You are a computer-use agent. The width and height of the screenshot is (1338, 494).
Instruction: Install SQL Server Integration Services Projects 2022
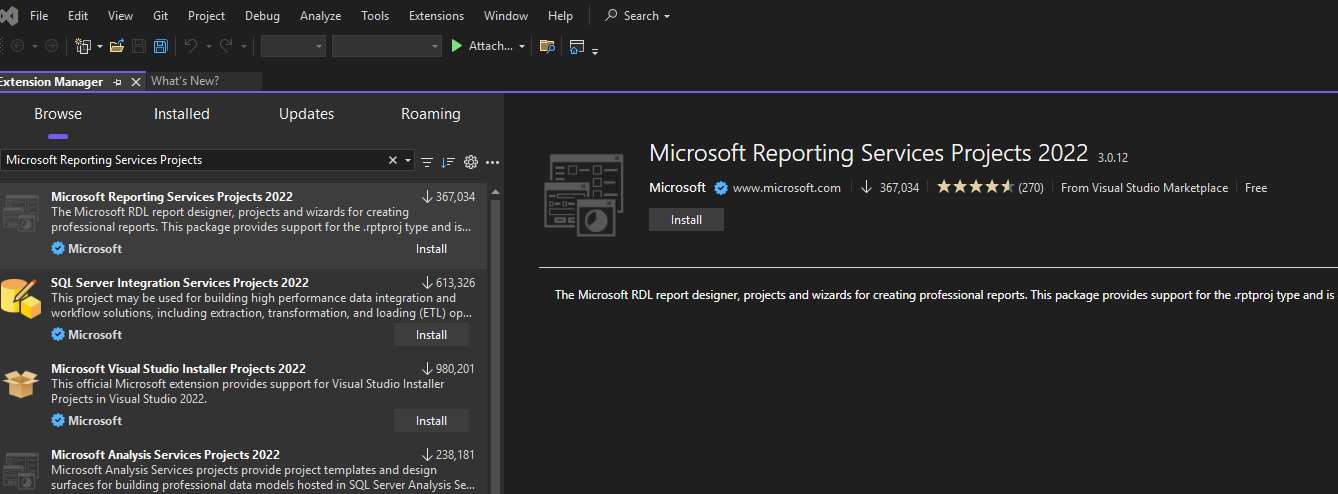(431, 335)
